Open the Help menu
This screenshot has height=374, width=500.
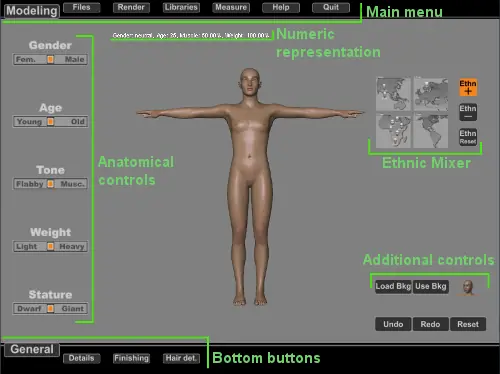pos(281,7)
